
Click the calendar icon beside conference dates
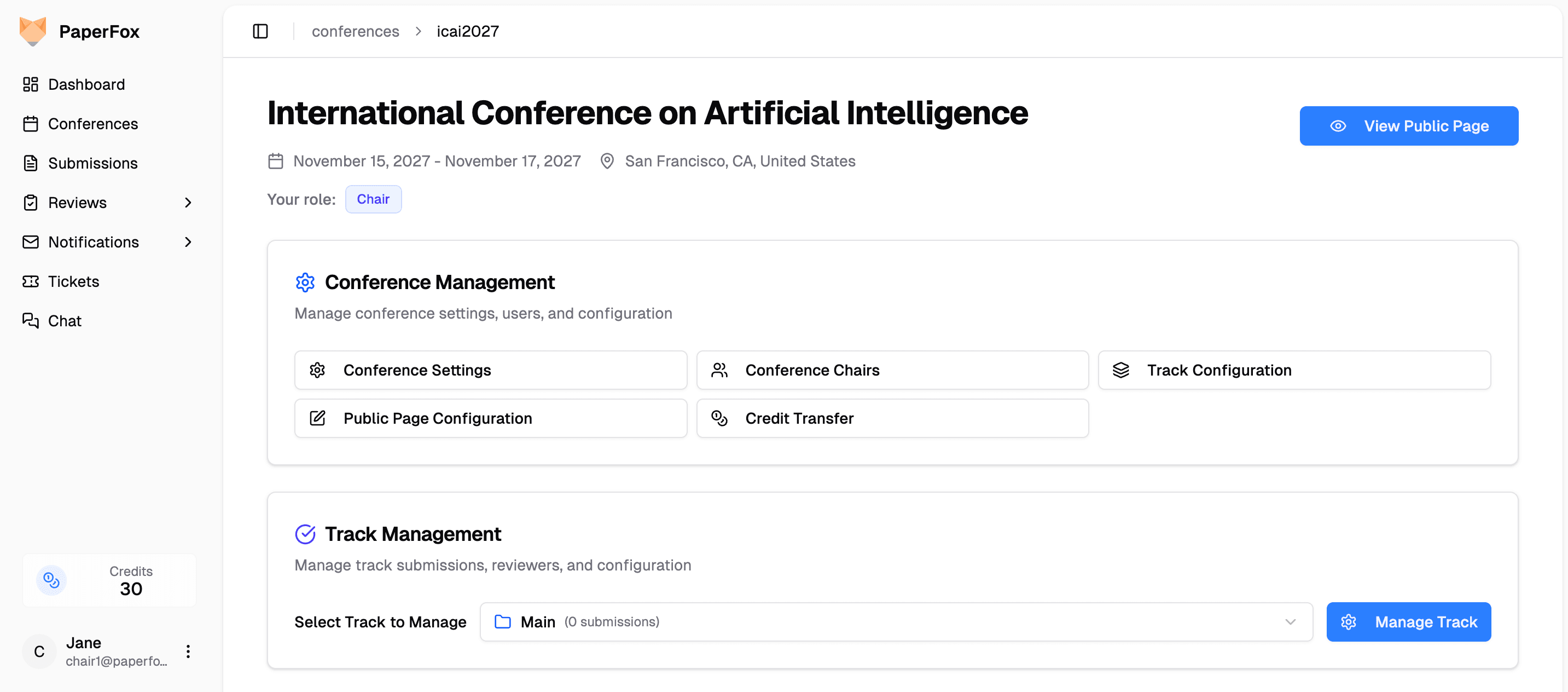tap(276, 161)
